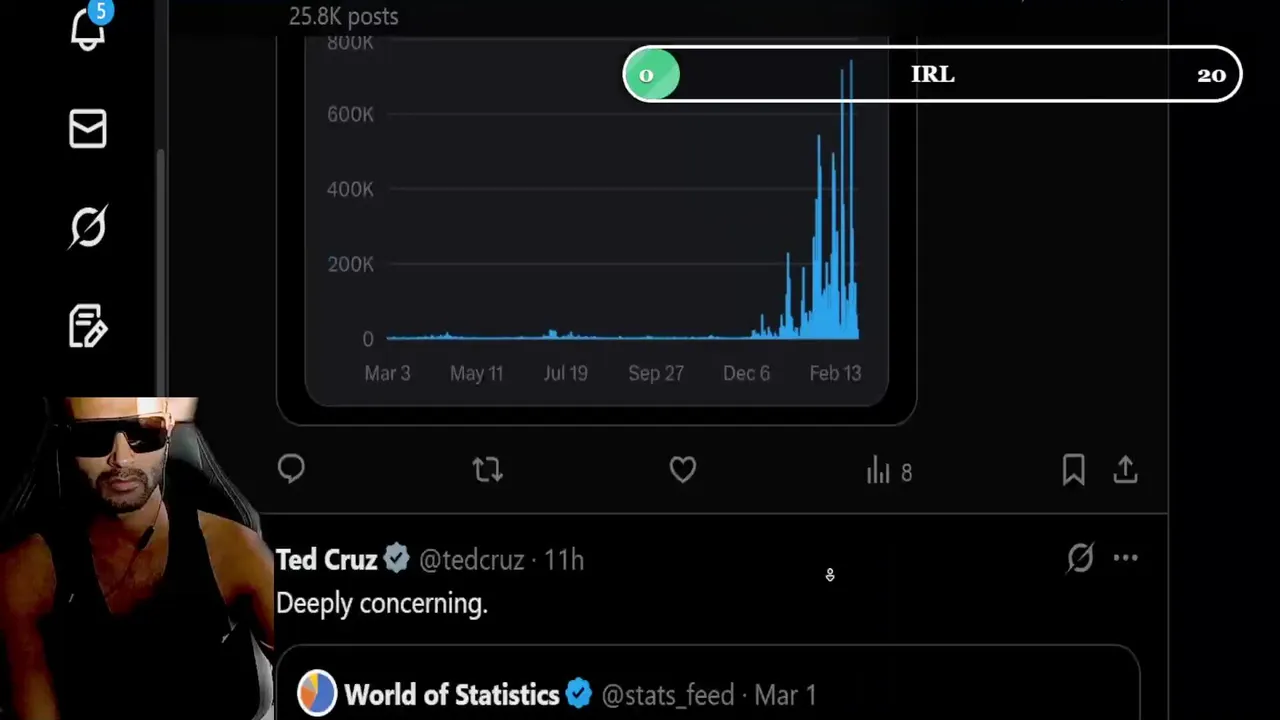The width and height of the screenshot is (1280, 720).
Task: Open the World of Statistics quoted account
Action: tap(451, 695)
